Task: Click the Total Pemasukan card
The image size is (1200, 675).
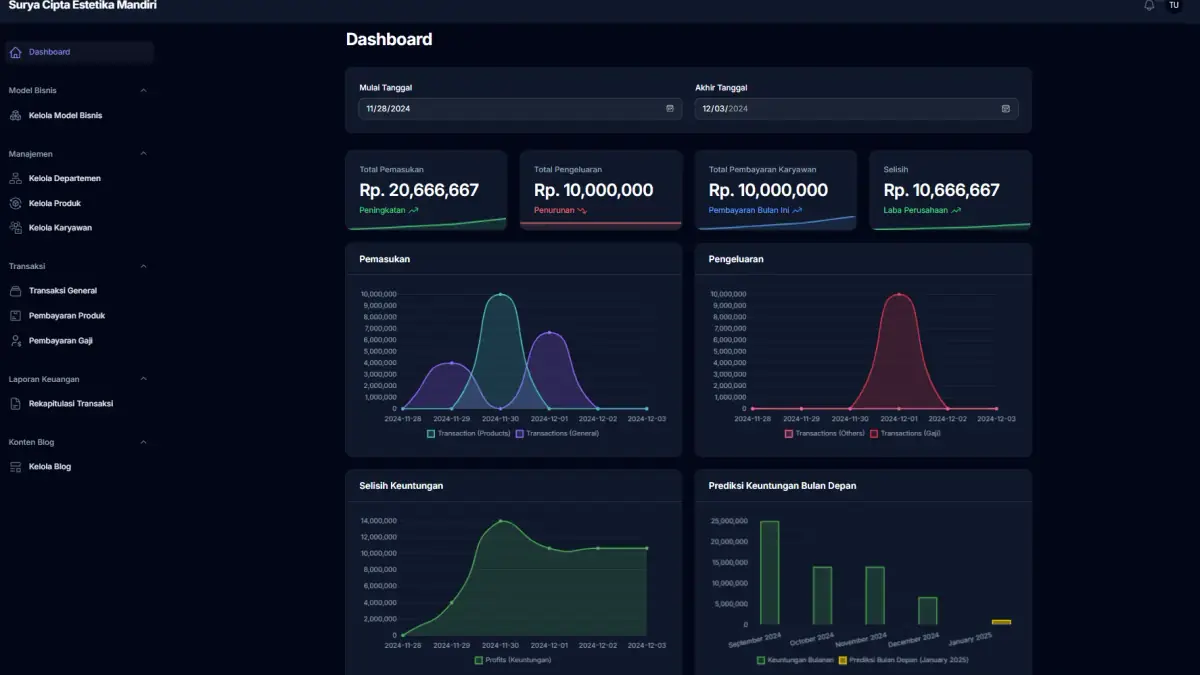Action: click(x=426, y=190)
